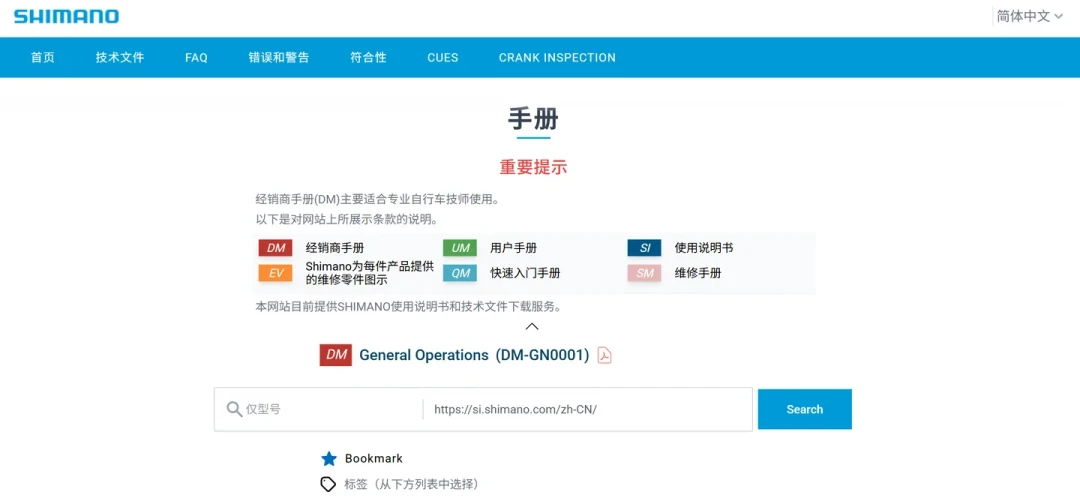Click 本网站目前提供SHIMANO使用说明书 sentence
The height and width of the screenshot is (504, 1080).
click(411, 306)
